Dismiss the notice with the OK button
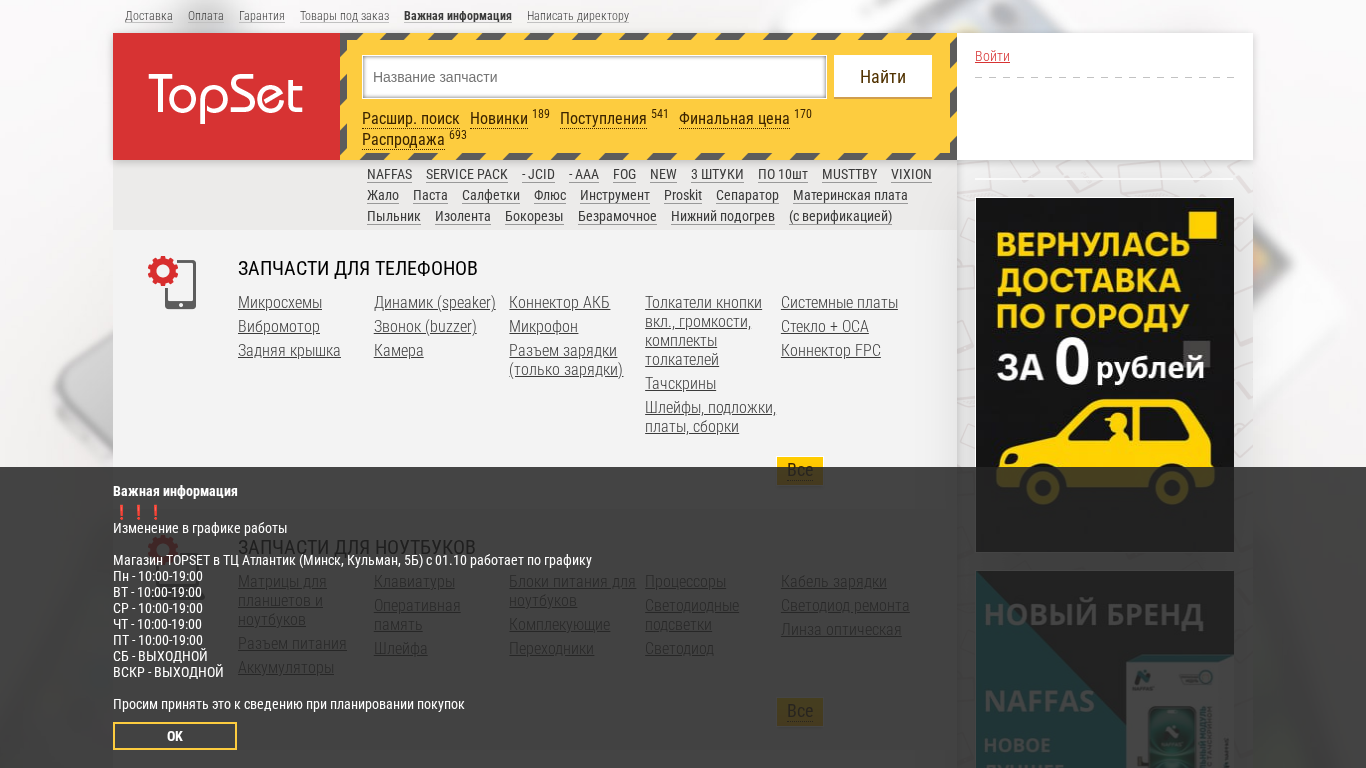 pos(175,736)
